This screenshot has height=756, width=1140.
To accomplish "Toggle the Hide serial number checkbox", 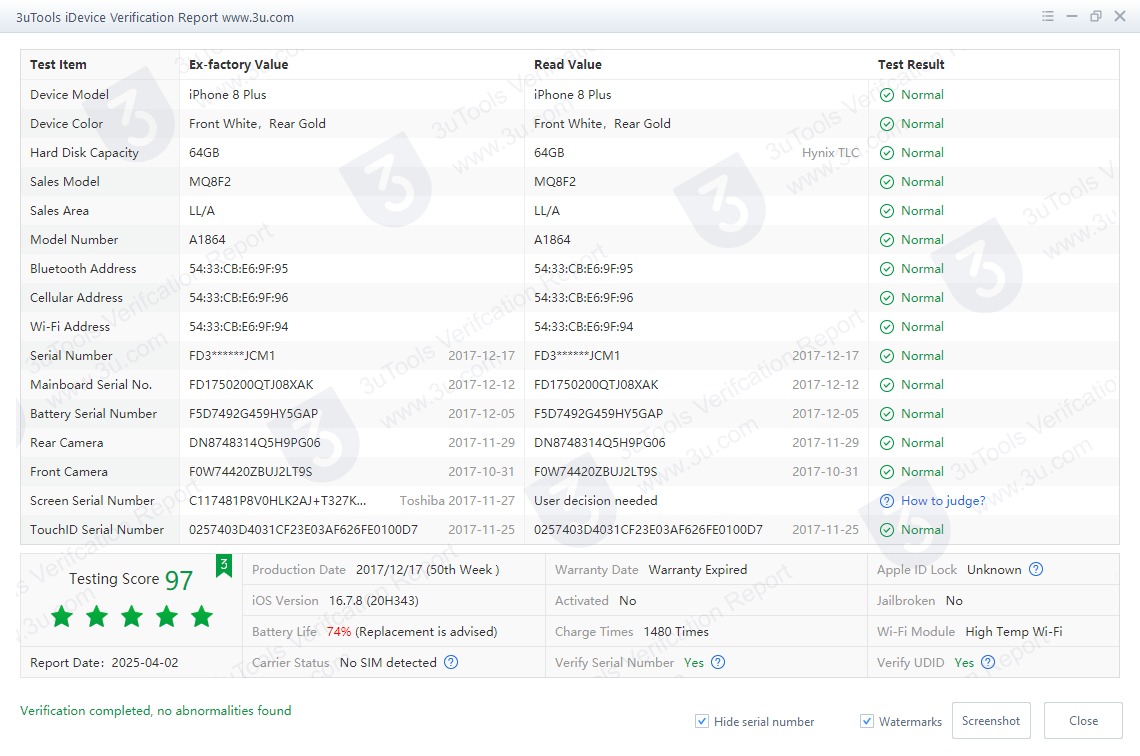I will coord(703,722).
